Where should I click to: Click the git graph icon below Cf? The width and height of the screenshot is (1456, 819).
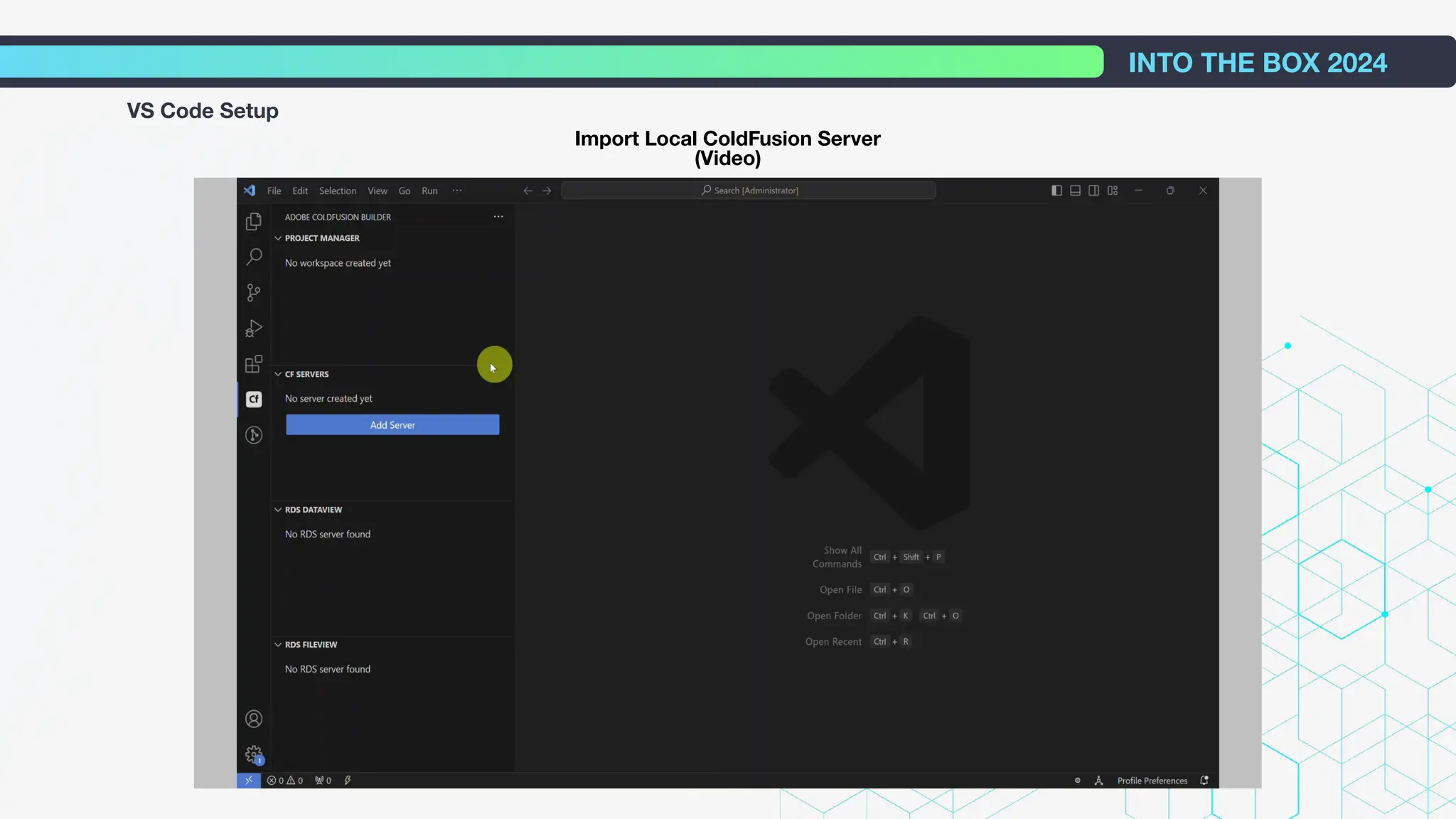(x=254, y=435)
